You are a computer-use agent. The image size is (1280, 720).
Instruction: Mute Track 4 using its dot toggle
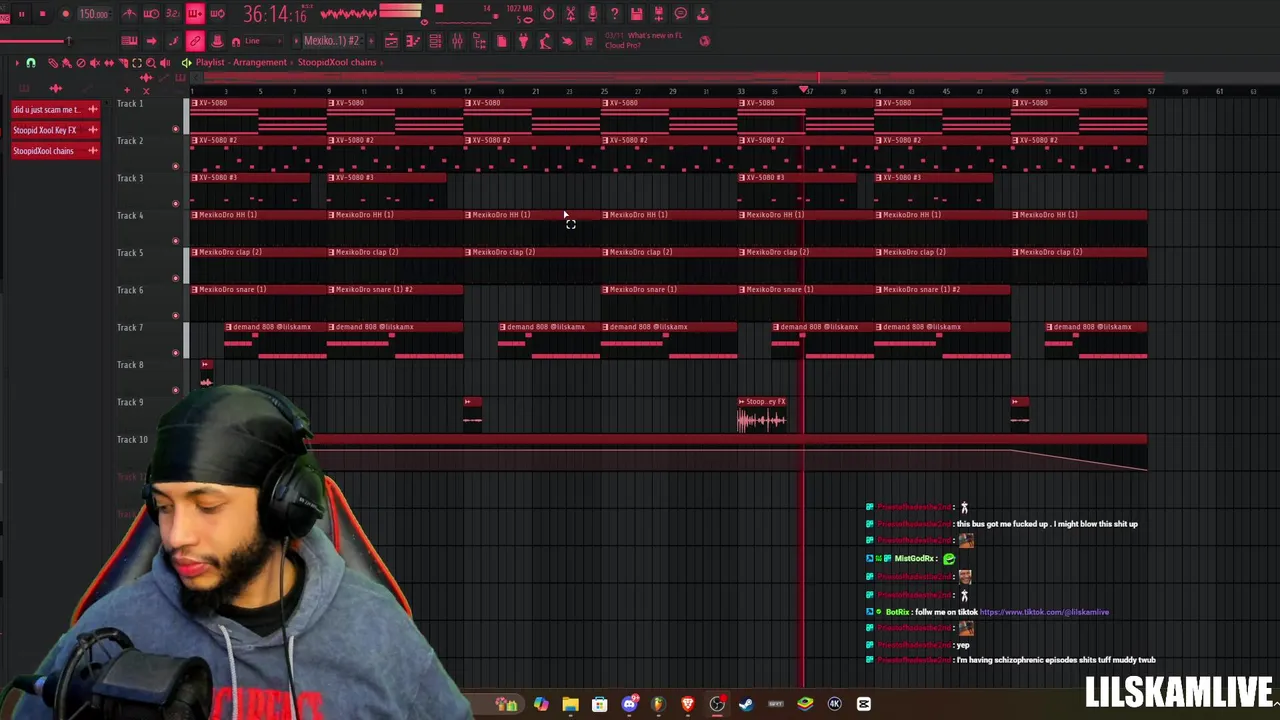click(176, 241)
